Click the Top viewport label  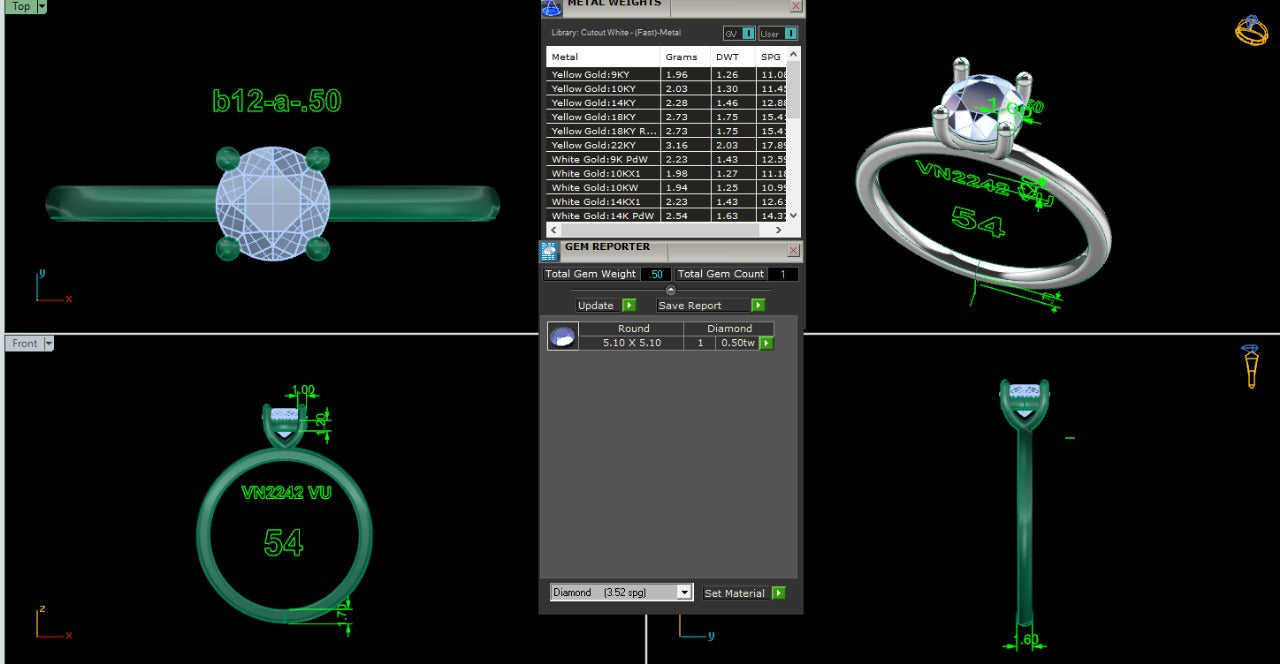pyautogui.click(x=20, y=6)
